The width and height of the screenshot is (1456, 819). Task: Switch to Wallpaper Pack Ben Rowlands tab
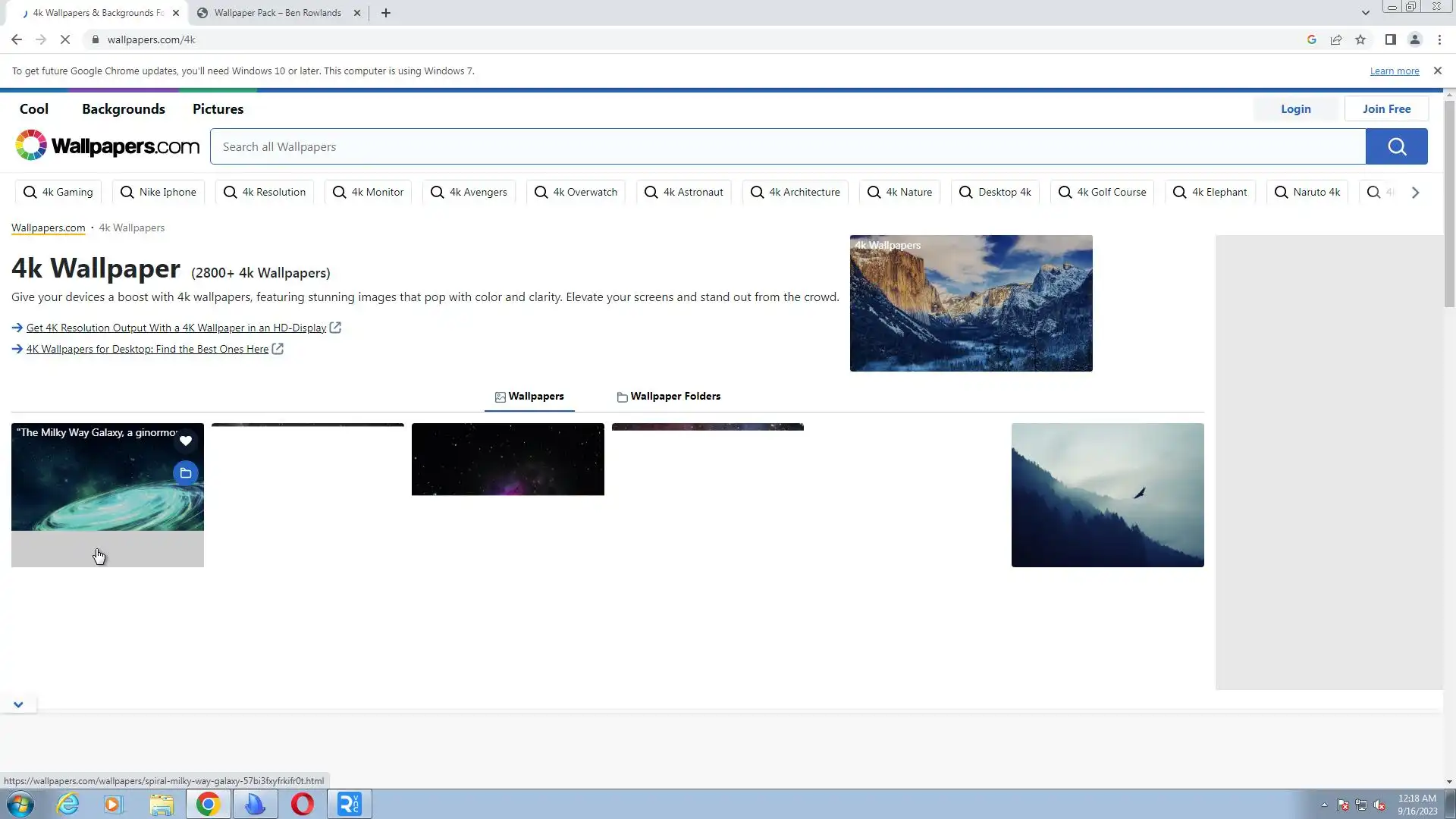pos(278,13)
